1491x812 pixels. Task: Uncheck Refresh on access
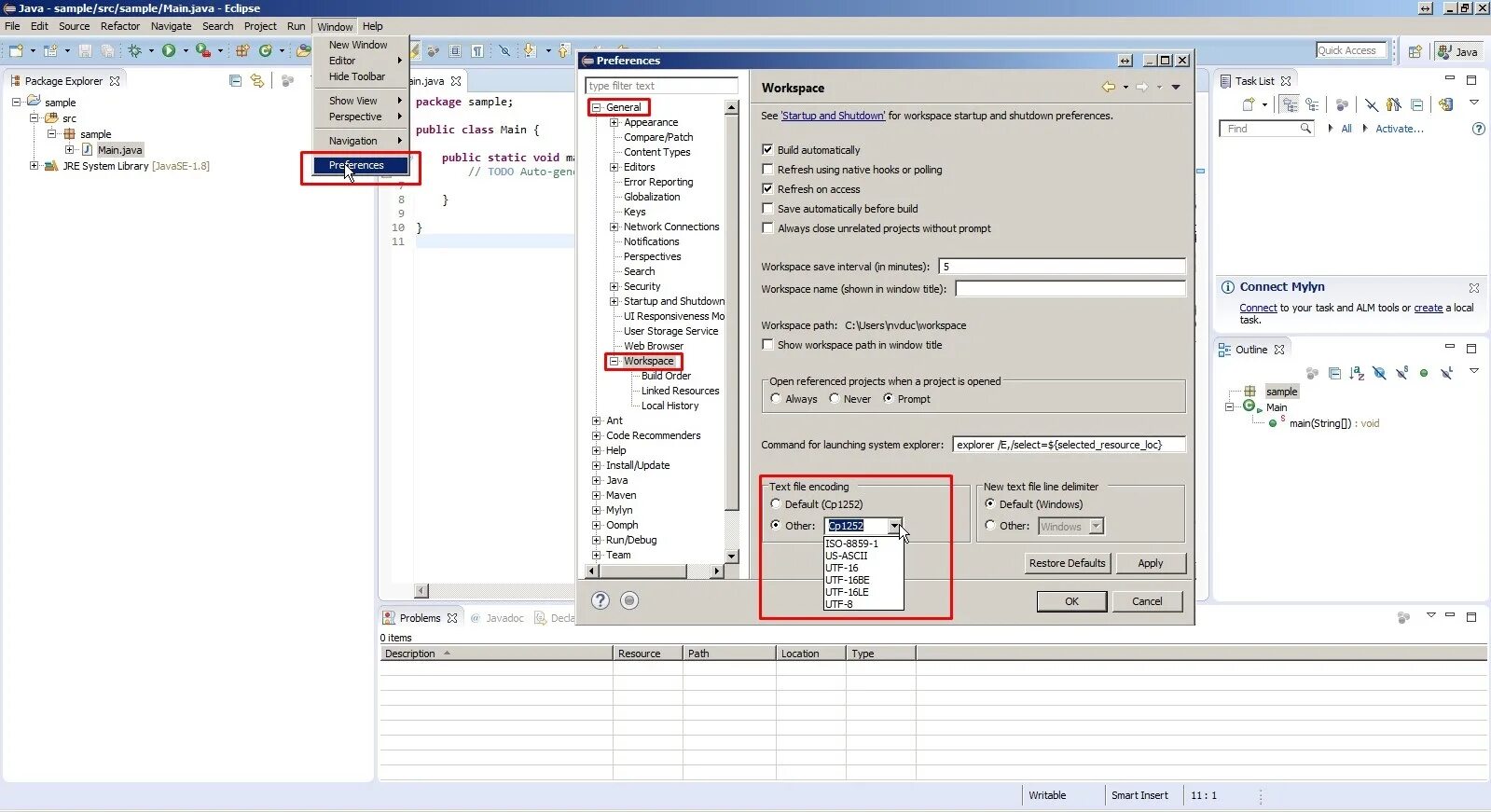tap(767, 188)
